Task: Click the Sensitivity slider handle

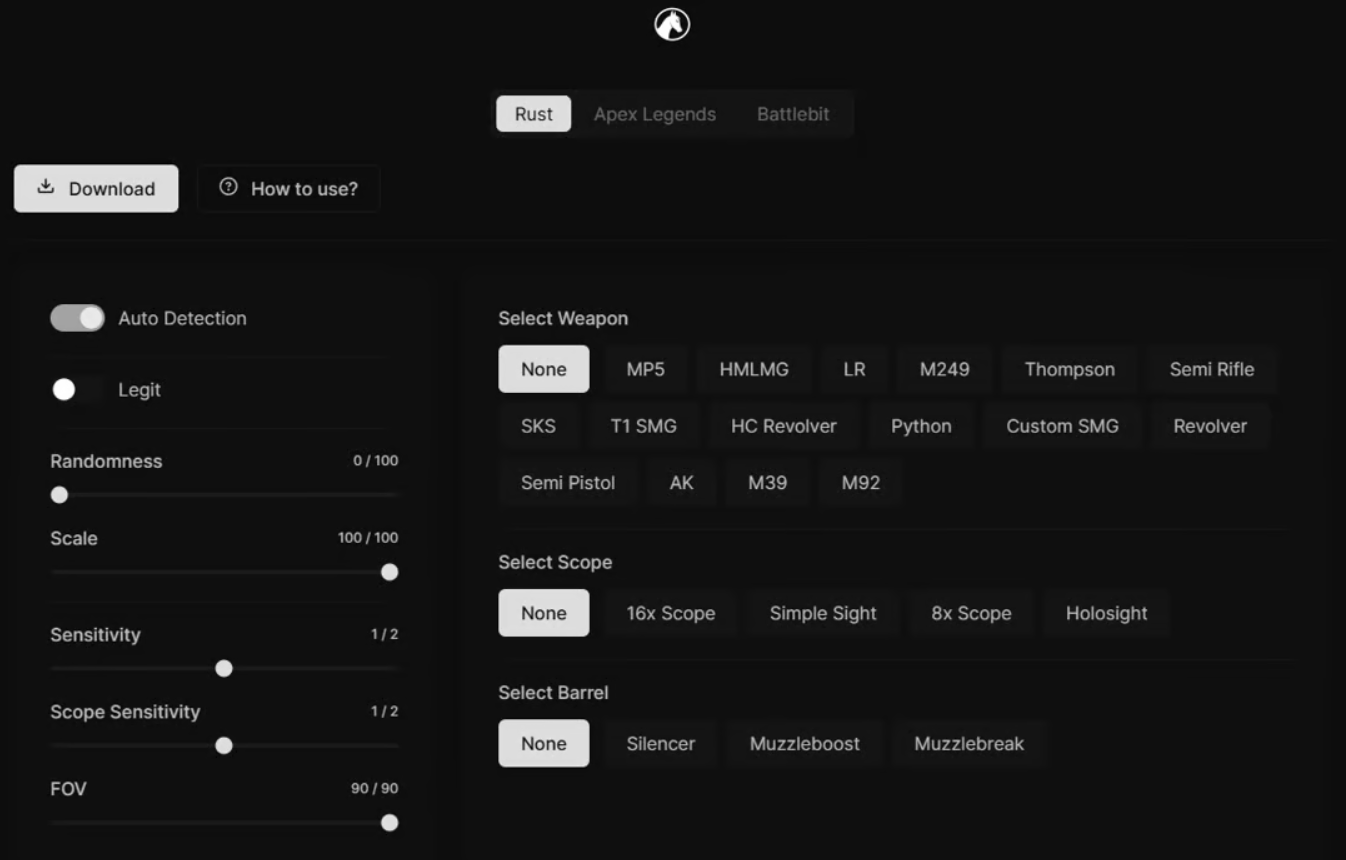Action: 224,668
